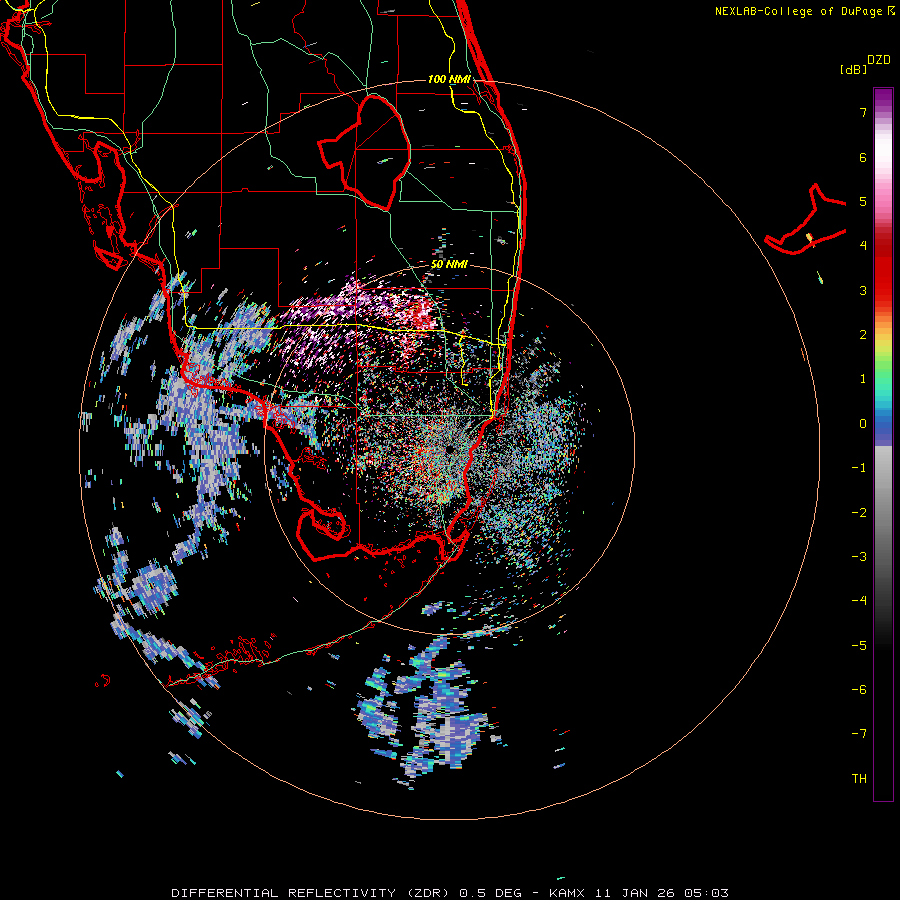Click the -3 value on color scale
The width and height of the screenshot is (900, 900).
pyautogui.click(x=859, y=557)
